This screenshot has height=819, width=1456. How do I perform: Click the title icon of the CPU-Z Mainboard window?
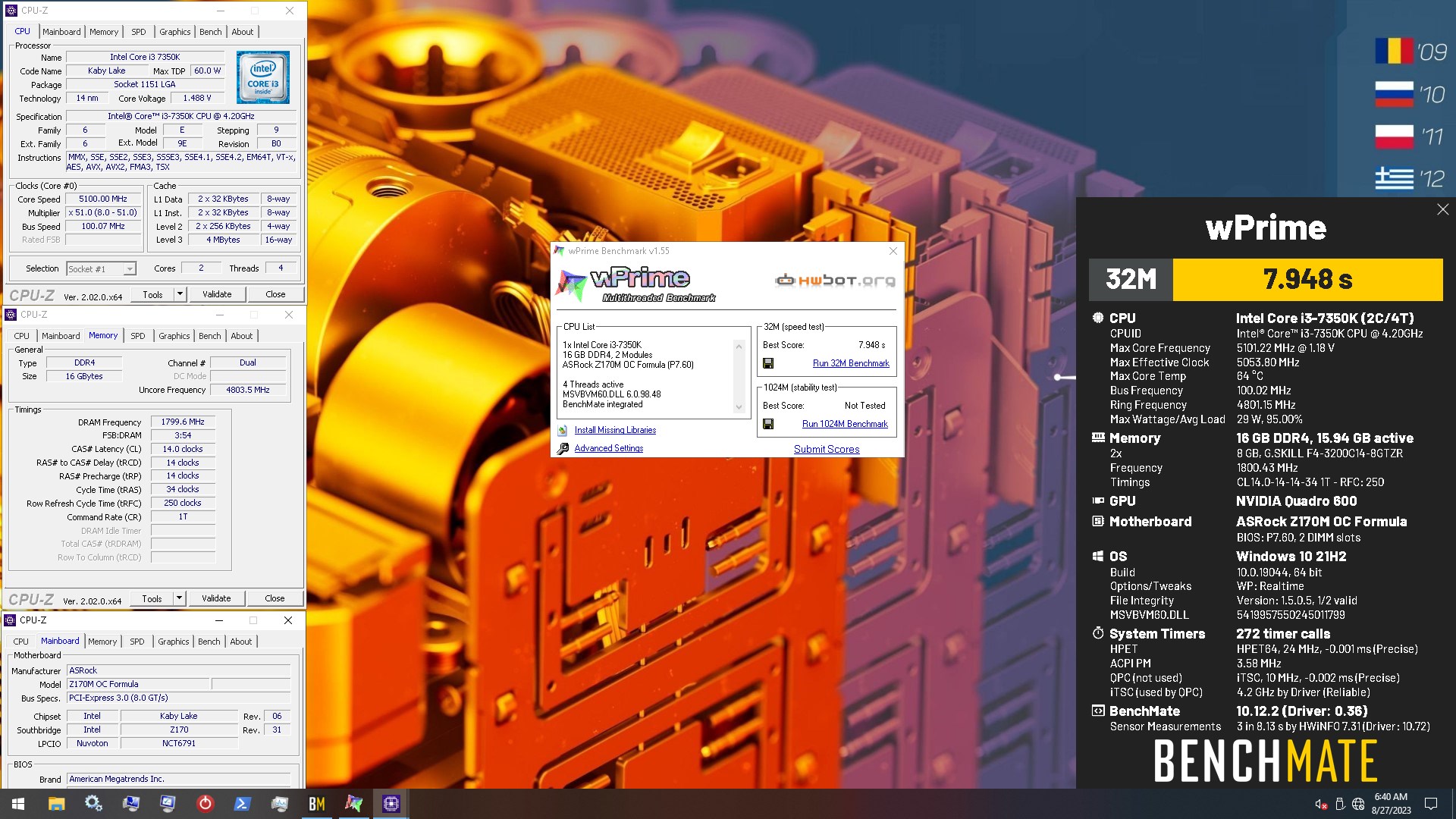point(11,620)
